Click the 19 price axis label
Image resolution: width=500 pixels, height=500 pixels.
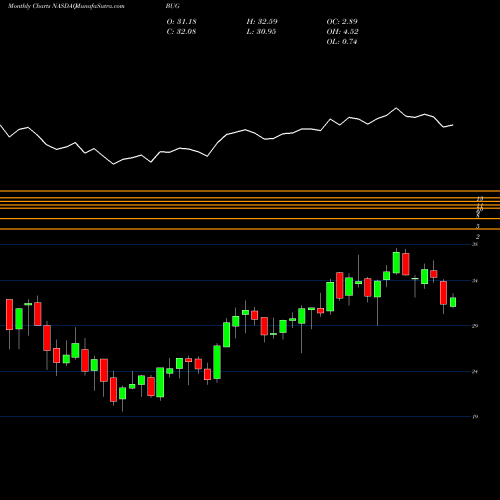pyautogui.click(x=475, y=416)
